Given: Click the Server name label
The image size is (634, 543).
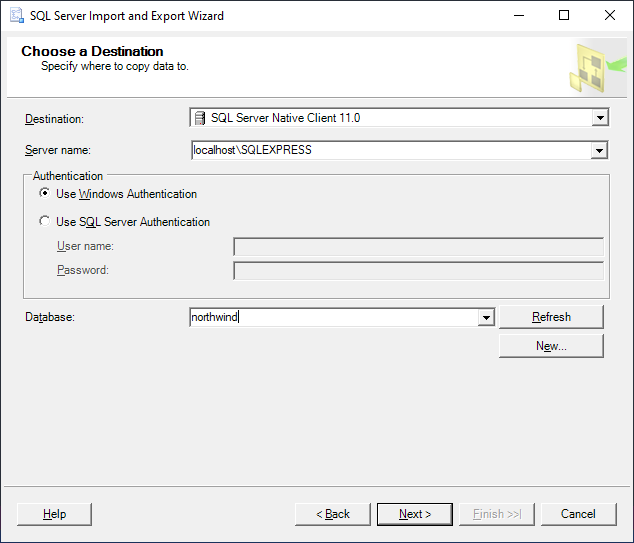Looking at the screenshot, I should coord(58,150).
